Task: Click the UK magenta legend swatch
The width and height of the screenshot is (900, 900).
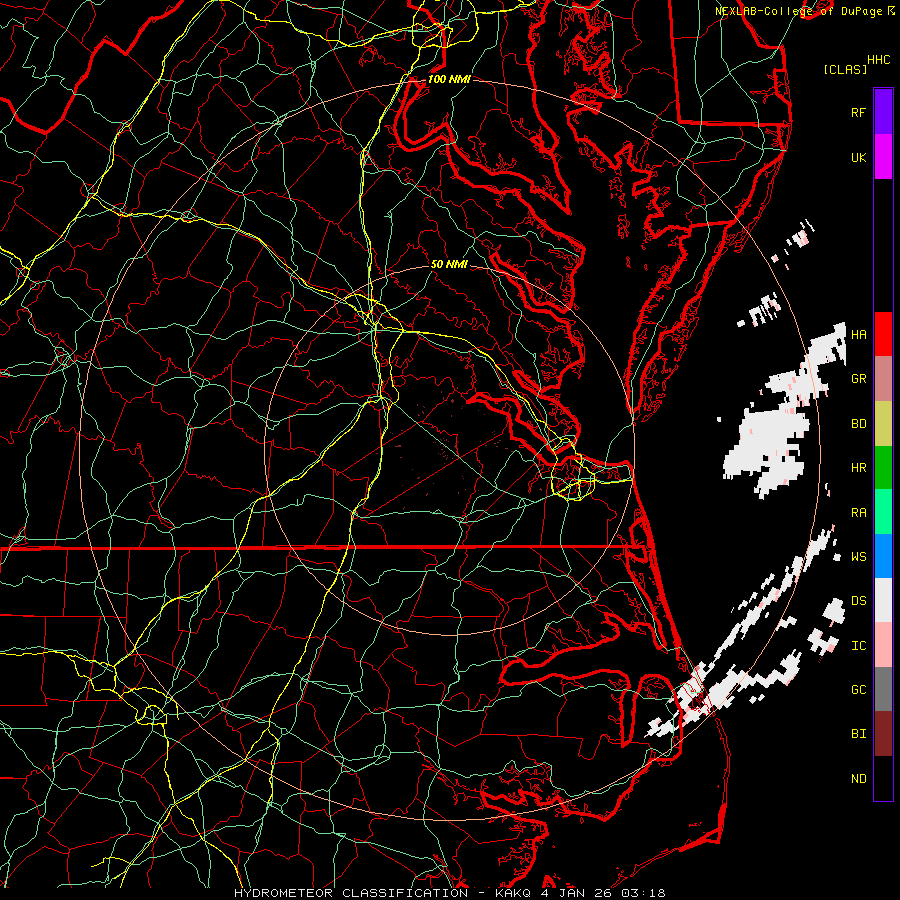Action: coord(883,157)
